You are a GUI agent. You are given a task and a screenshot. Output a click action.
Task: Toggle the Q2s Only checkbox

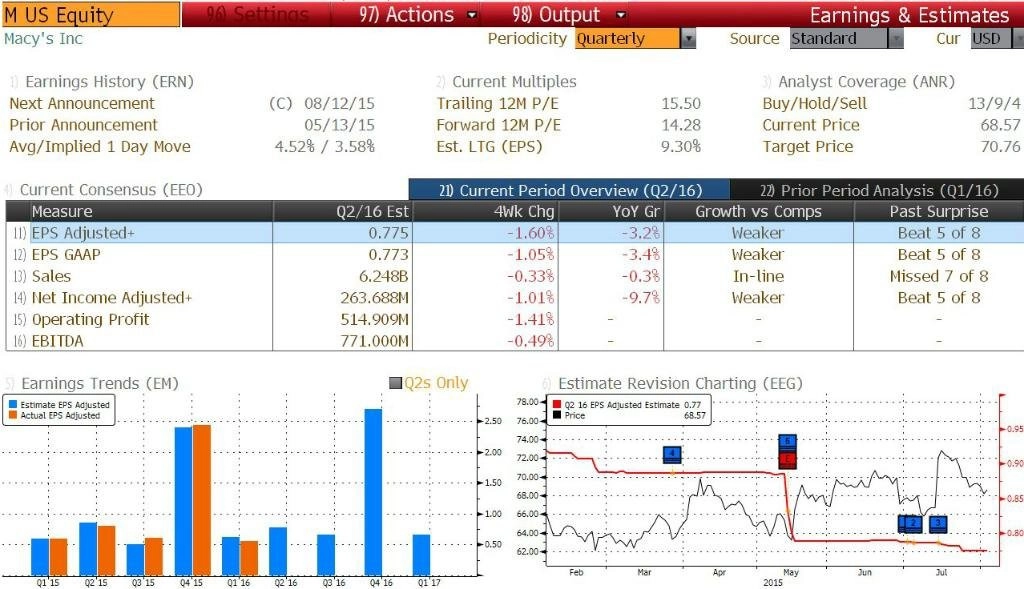394,383
